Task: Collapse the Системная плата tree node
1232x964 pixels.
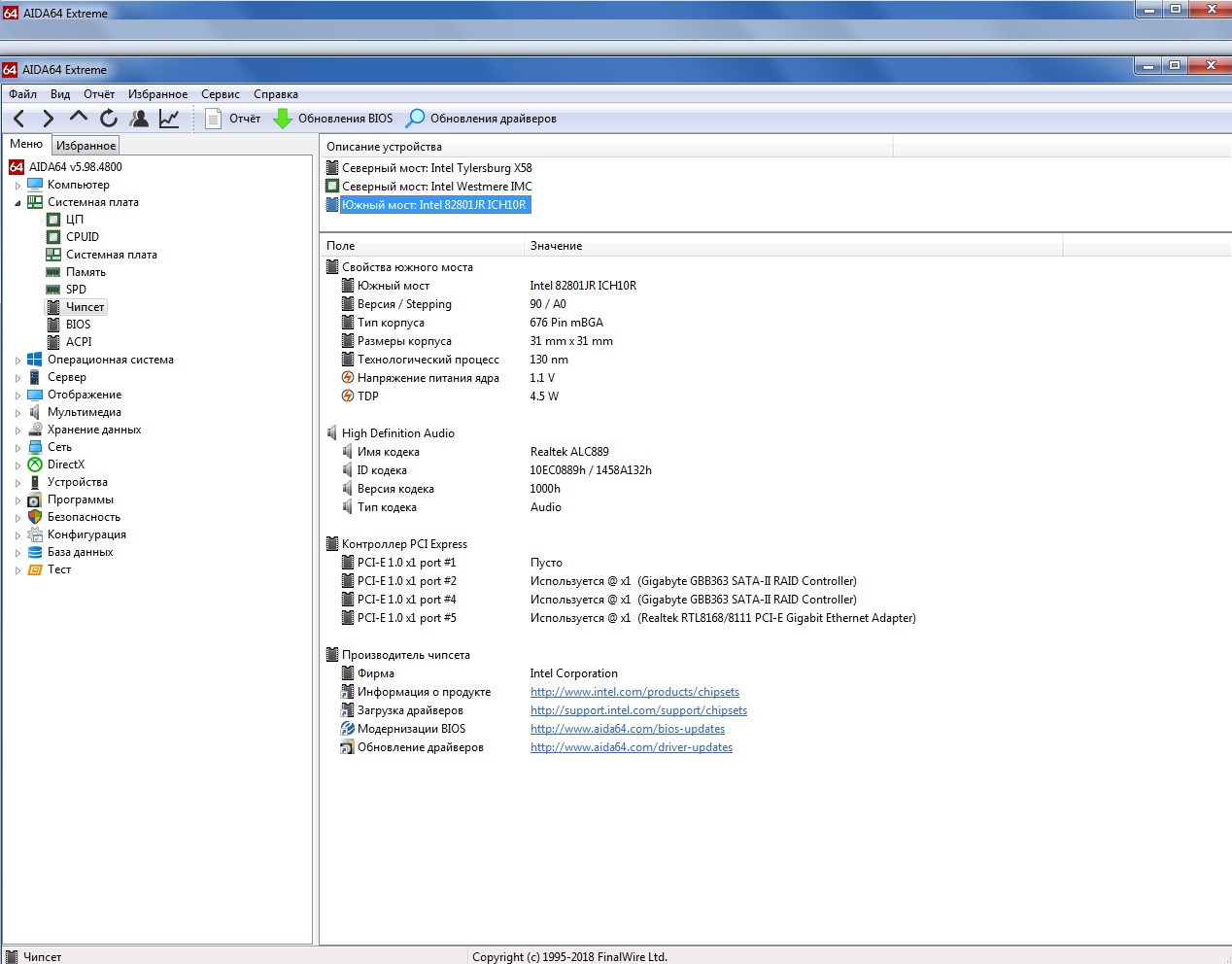Action: [x=17, y=202]
